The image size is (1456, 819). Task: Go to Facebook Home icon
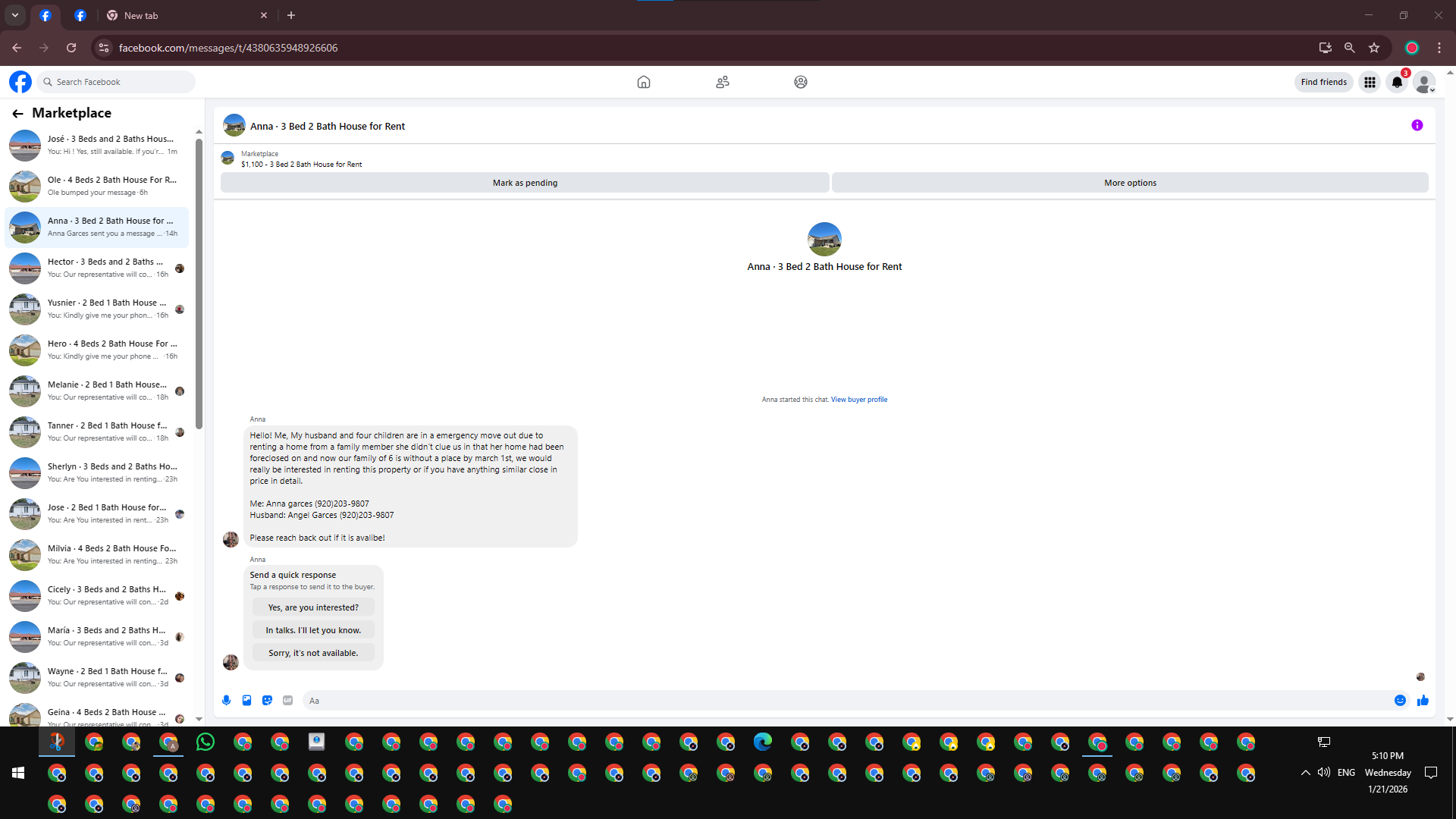tap(643, 82)
